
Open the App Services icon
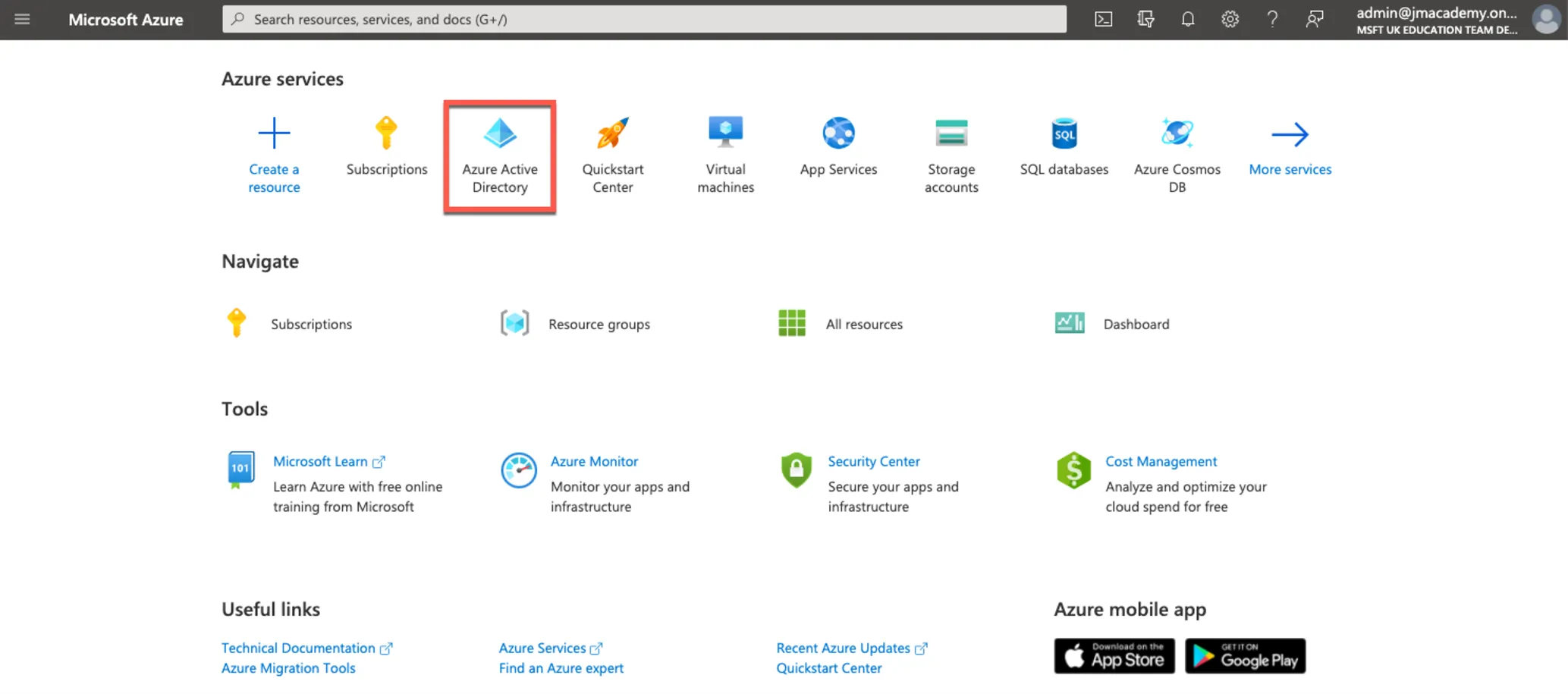(x=838, y=133)
